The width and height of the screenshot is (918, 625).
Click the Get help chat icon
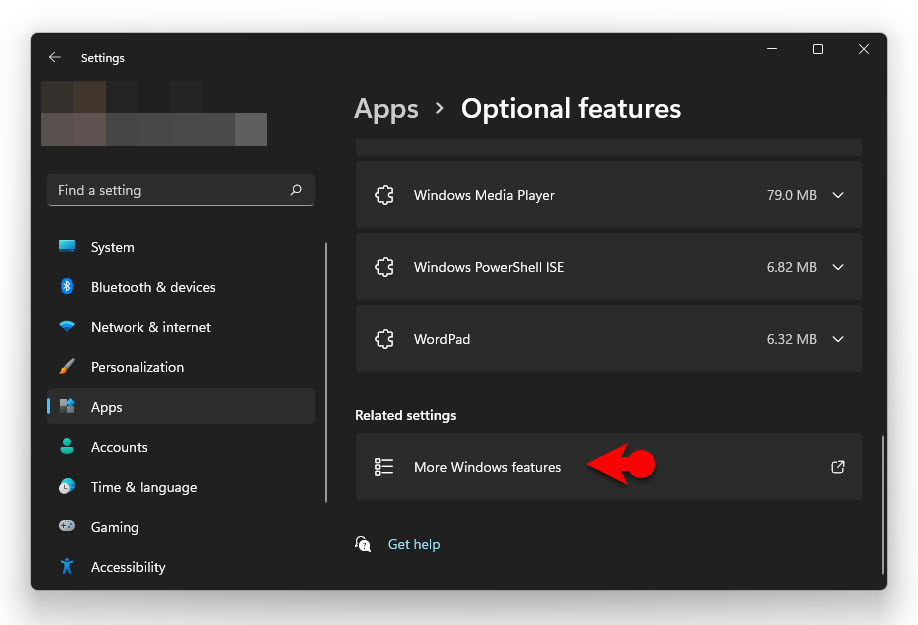point(363,544)
